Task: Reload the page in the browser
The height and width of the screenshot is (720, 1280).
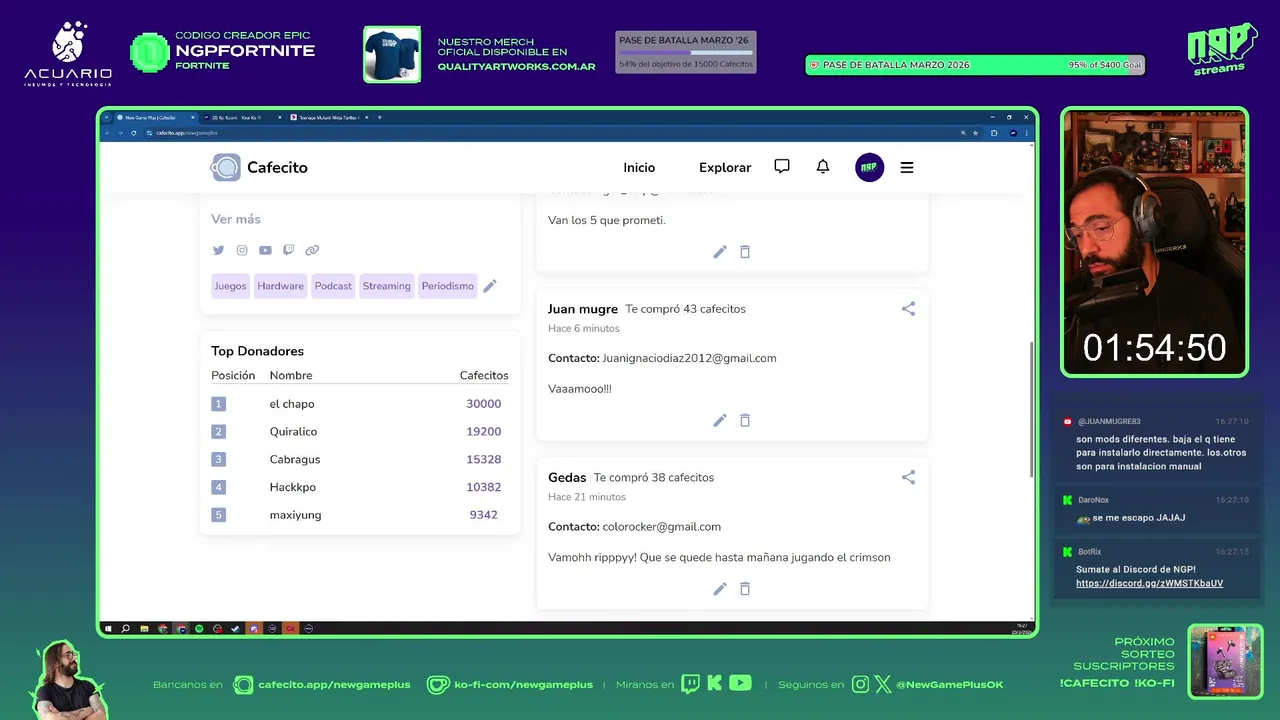Action: (x=133, y=133)
